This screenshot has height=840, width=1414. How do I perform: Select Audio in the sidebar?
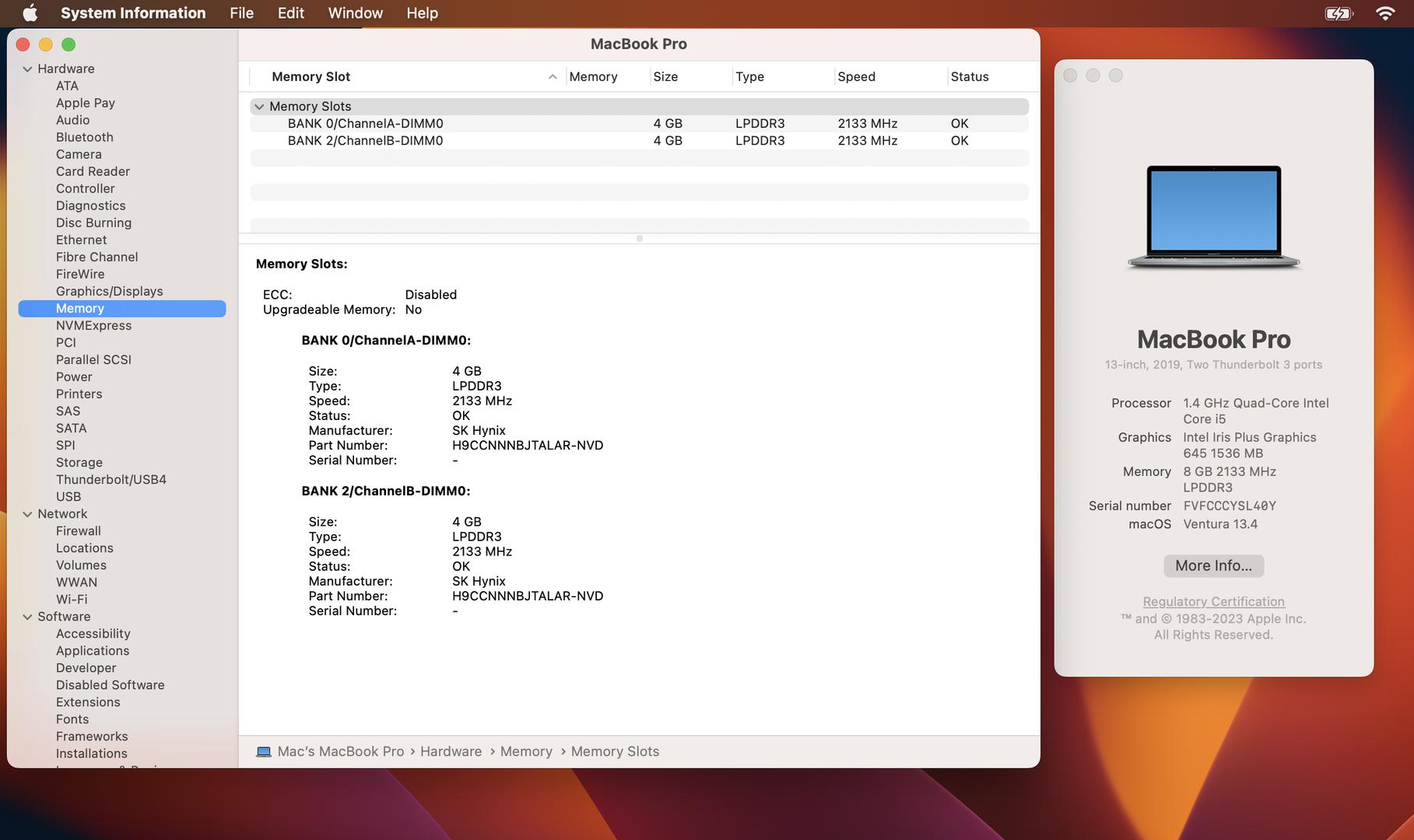tap(72, 120)
